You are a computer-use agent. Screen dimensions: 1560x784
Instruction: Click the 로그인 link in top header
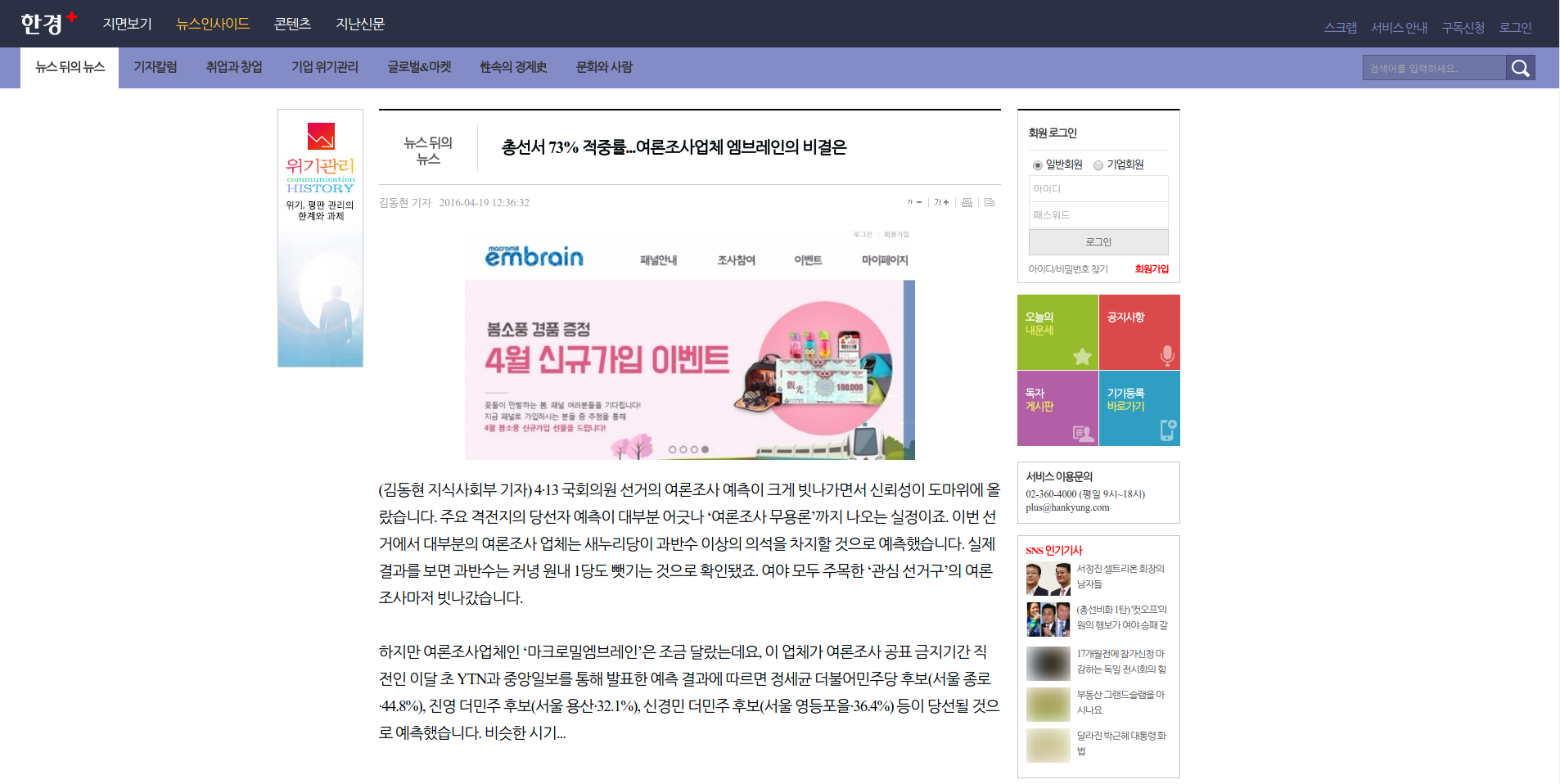1515,28
